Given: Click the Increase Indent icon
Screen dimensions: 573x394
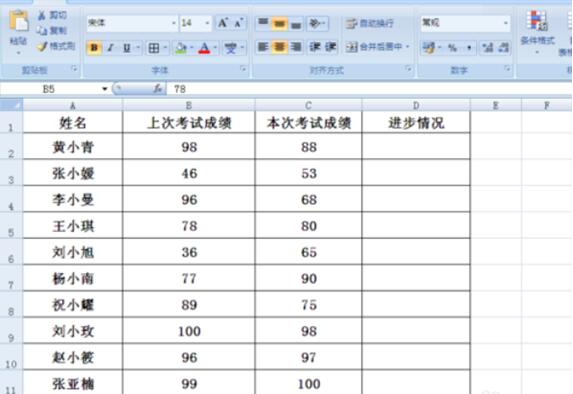Looking at the screenshot, I should click(331, 47).
